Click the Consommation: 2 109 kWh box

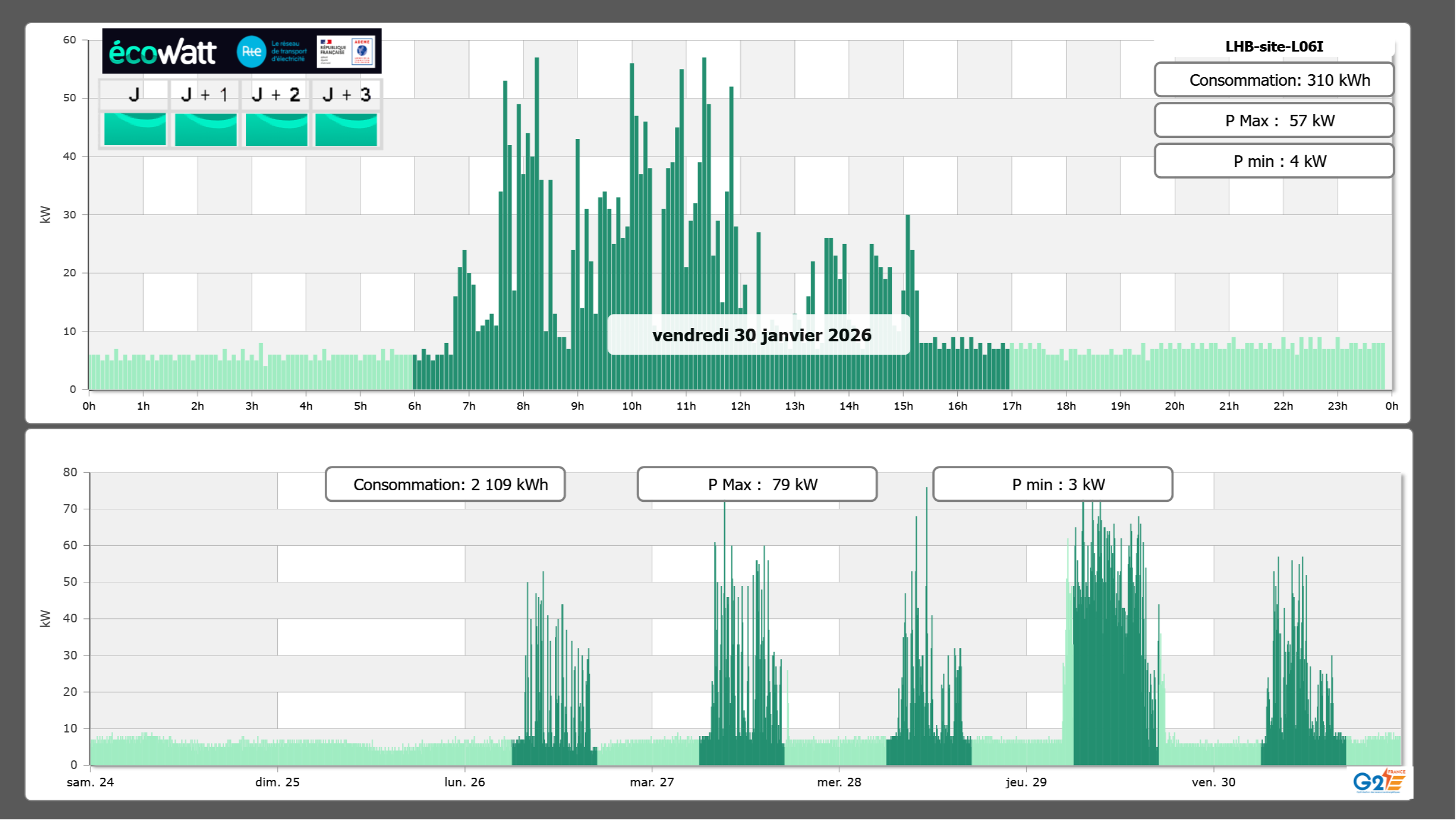(445, 484)
